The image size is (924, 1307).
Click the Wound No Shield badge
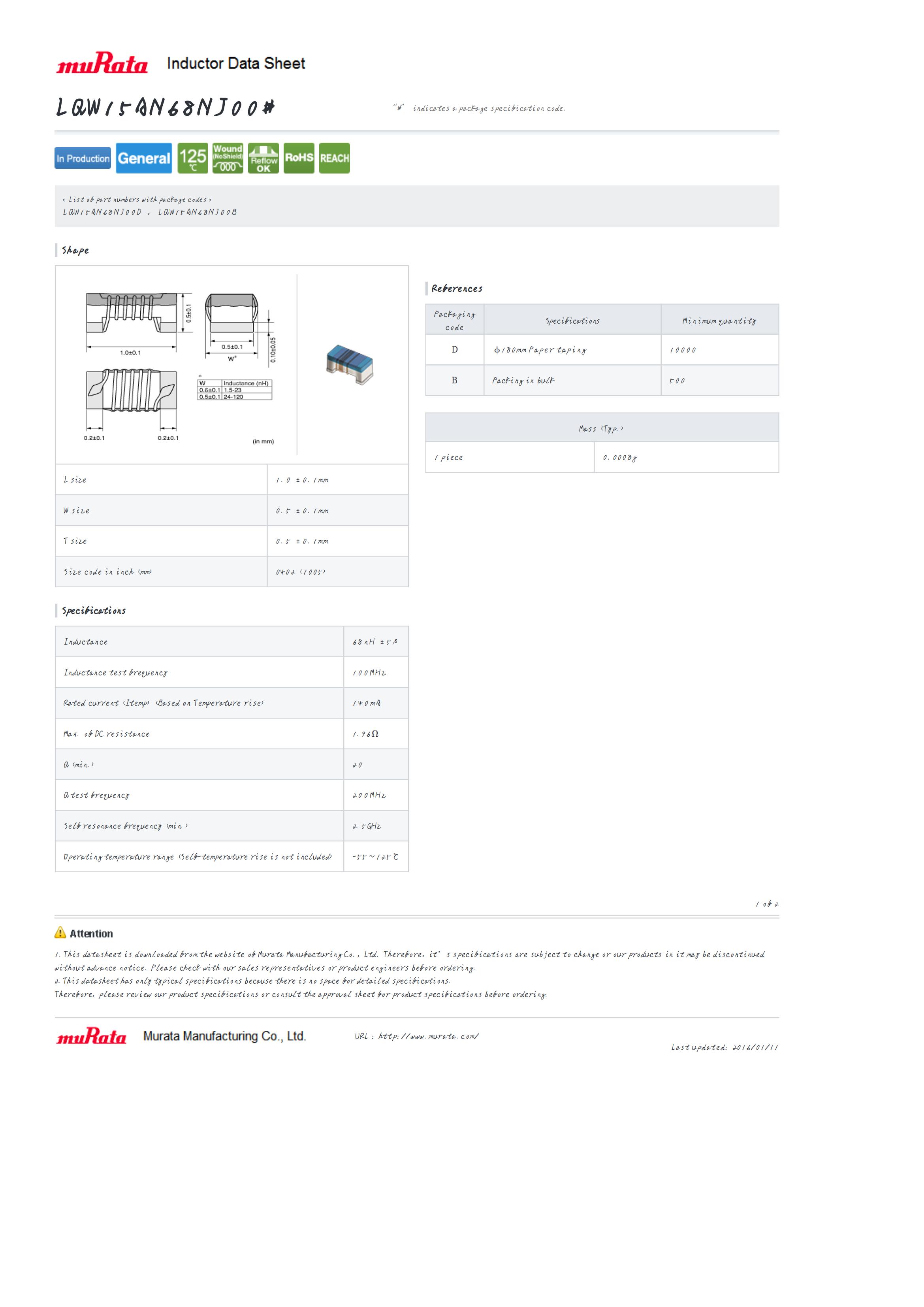[x=228, y=158]
